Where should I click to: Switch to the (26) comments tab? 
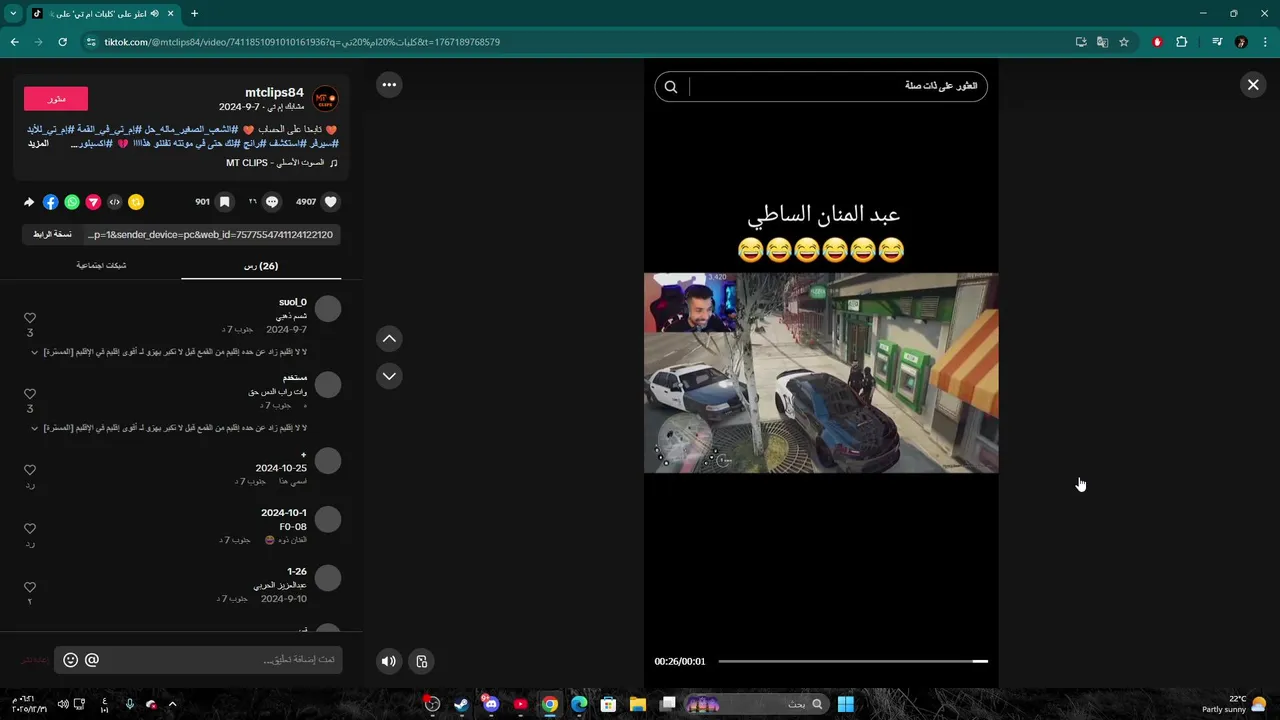[261, 266]
